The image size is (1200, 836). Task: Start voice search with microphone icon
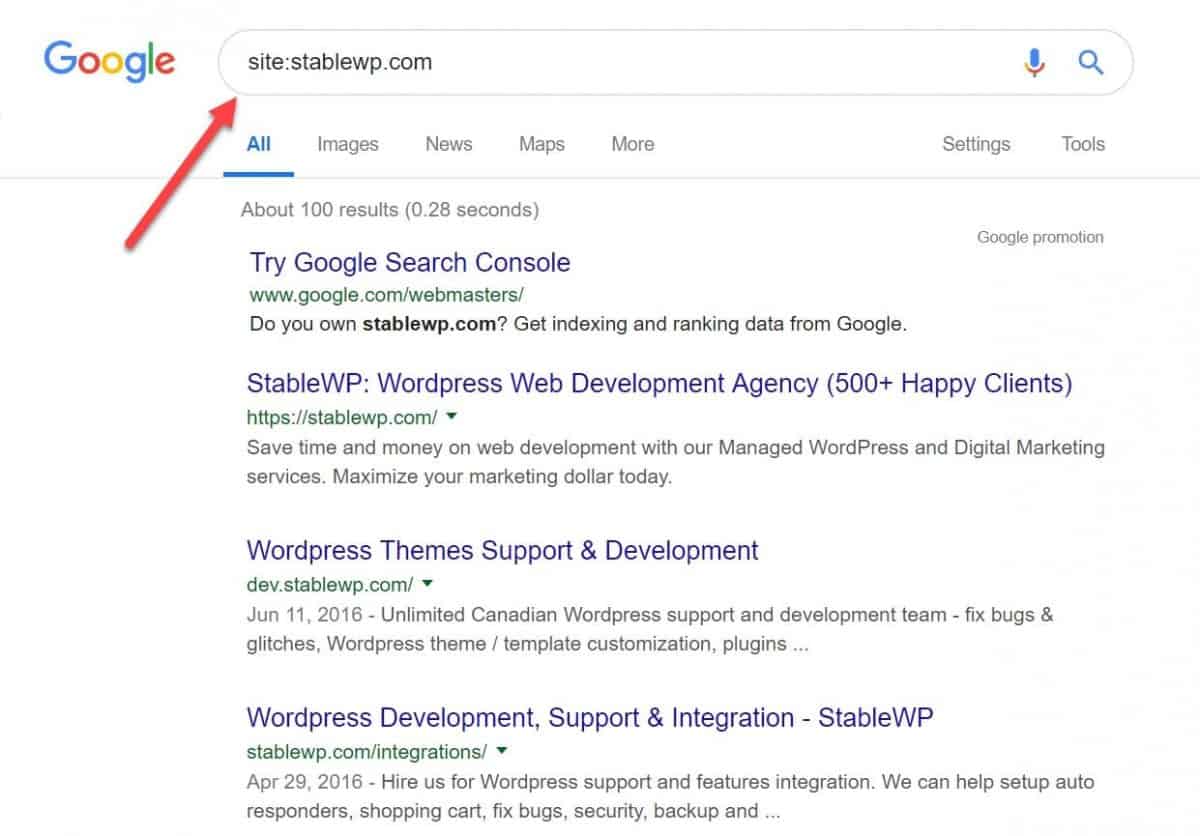[1034, 63]
